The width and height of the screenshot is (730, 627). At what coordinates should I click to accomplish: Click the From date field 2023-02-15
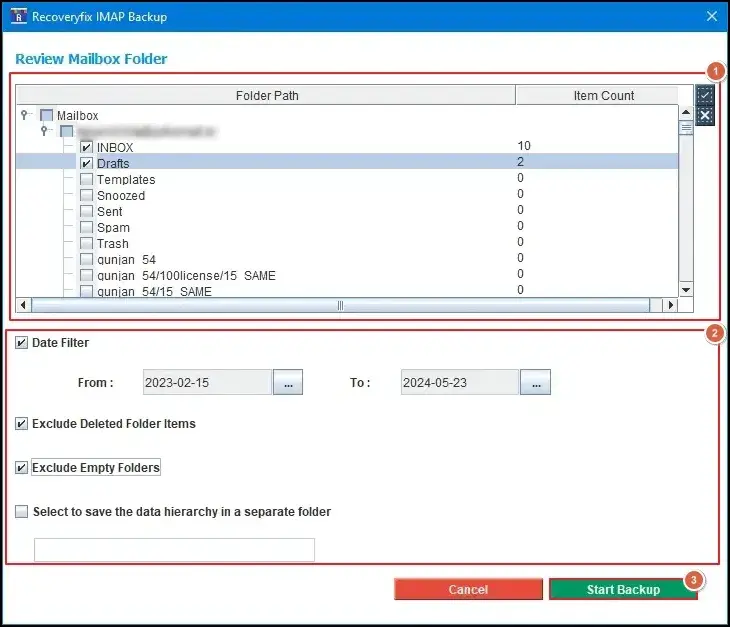tap(207, 382)
